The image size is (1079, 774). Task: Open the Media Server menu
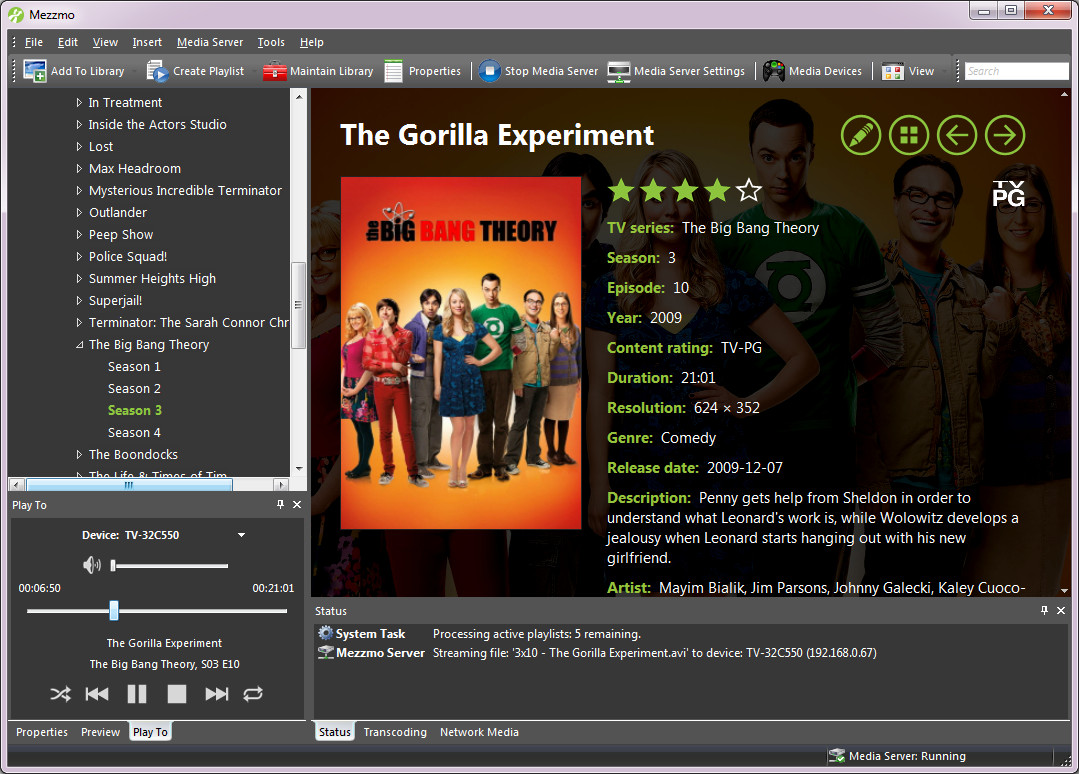pyautogui.click(x=210, y=42)
